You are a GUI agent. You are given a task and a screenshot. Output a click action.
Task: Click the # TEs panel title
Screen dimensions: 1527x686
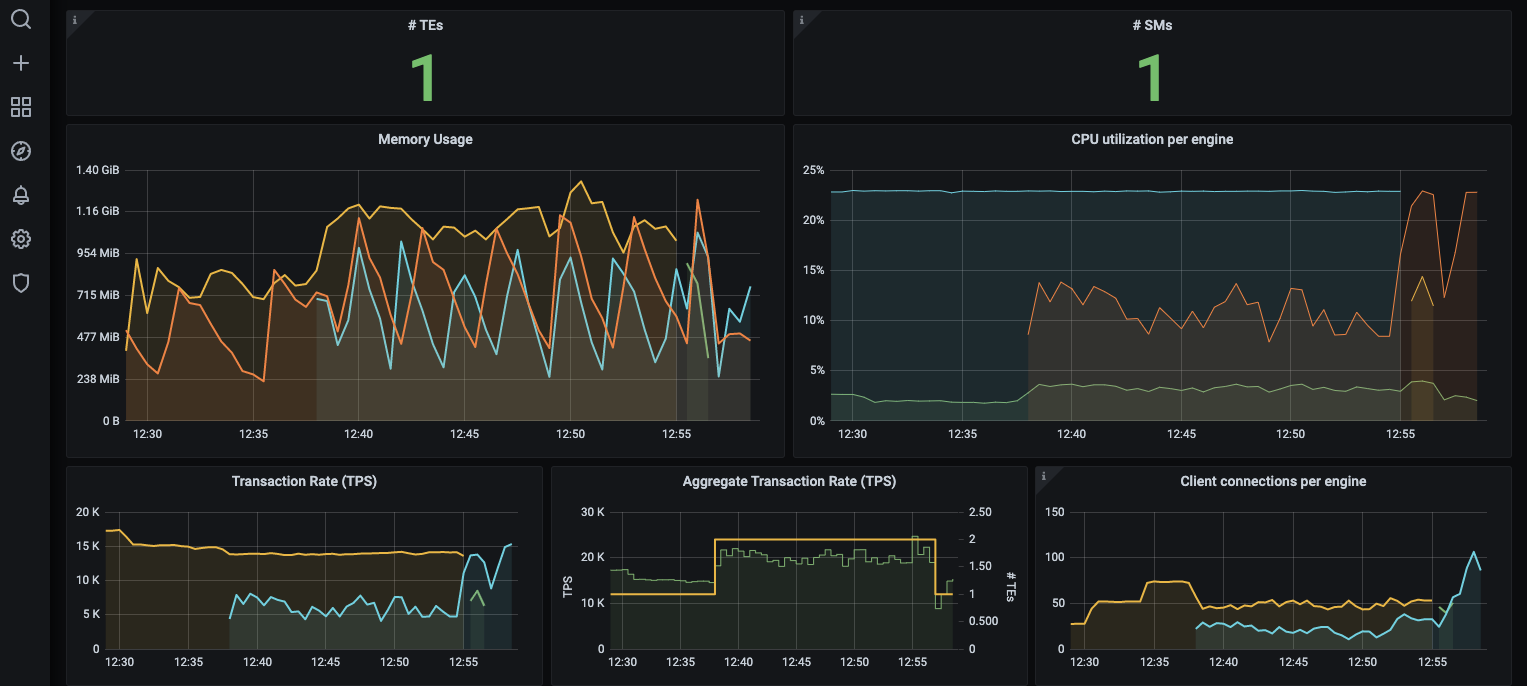425,26
